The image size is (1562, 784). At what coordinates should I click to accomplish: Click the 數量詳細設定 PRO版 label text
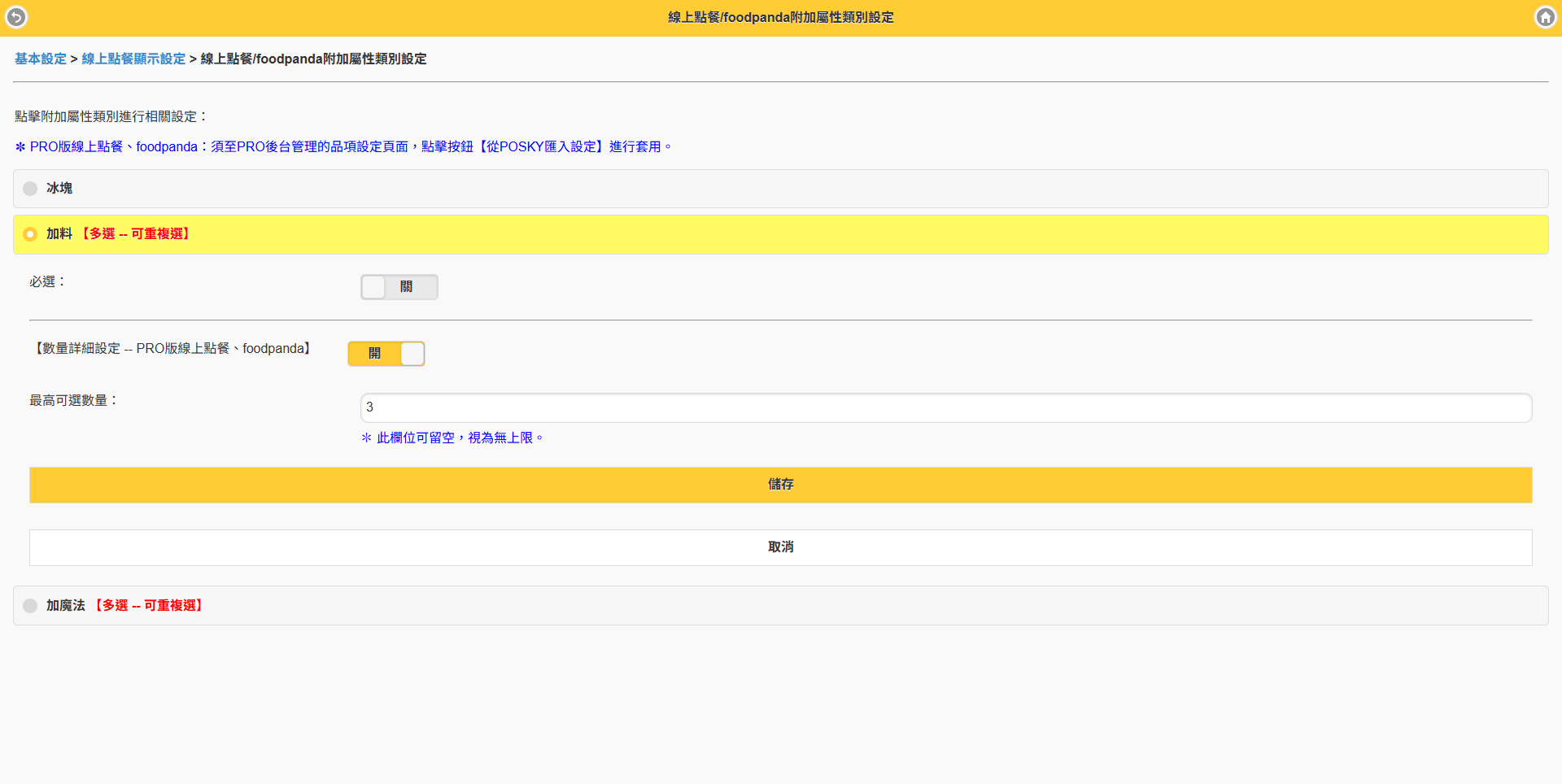(x=172, y=348)
